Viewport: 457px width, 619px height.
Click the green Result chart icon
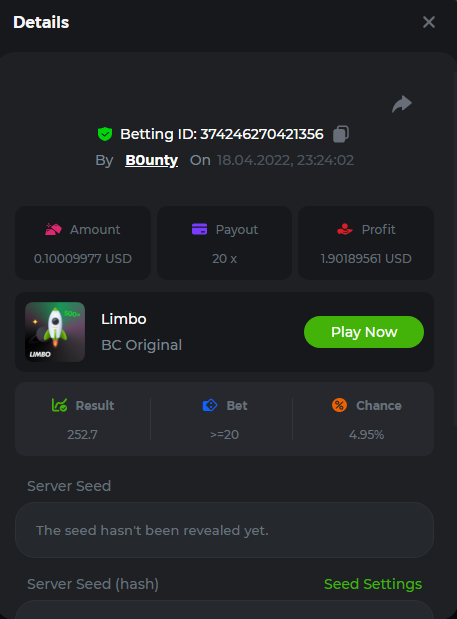coord(60,405)
